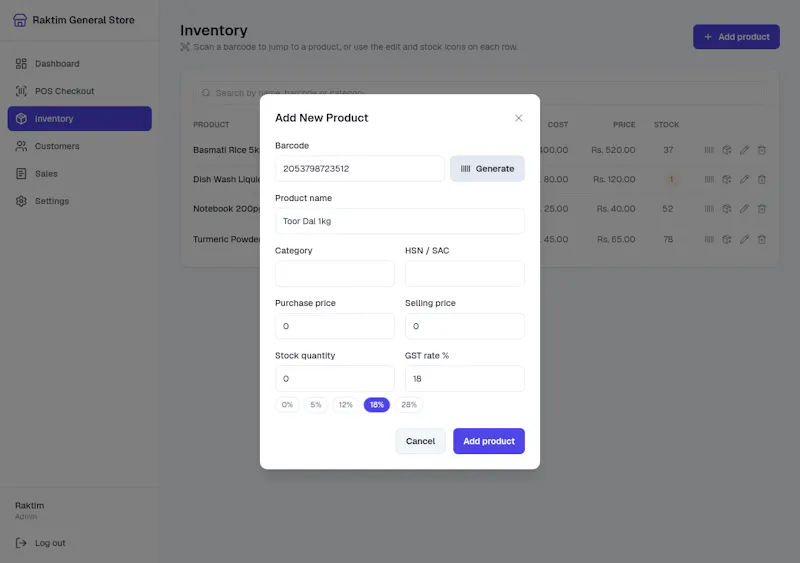Viewport: 800px width, 563px height.
Task: Click the Purchase price field
Action: click(335, 326)
